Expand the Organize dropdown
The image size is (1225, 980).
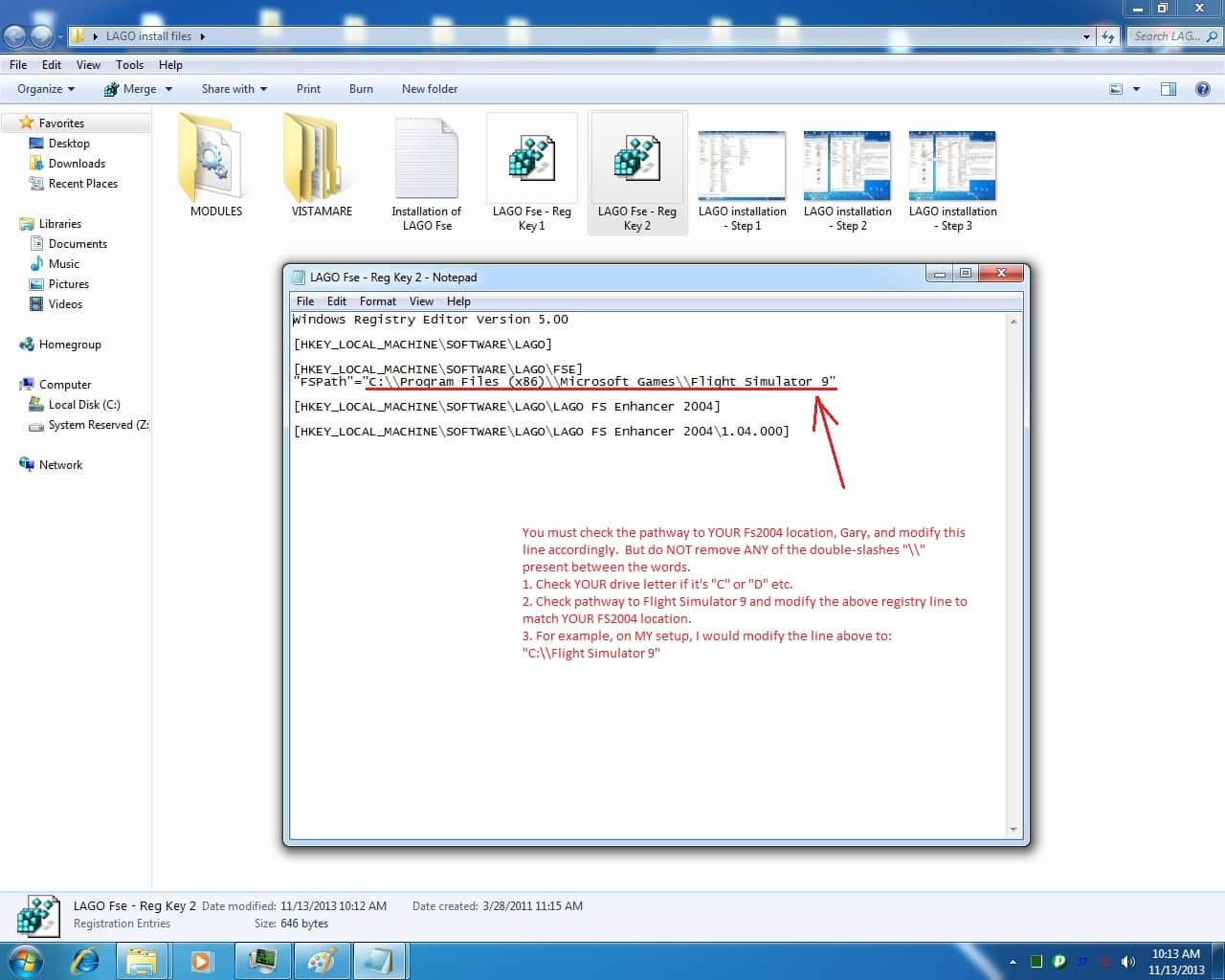pyautogui.click(x=45, y=89)
